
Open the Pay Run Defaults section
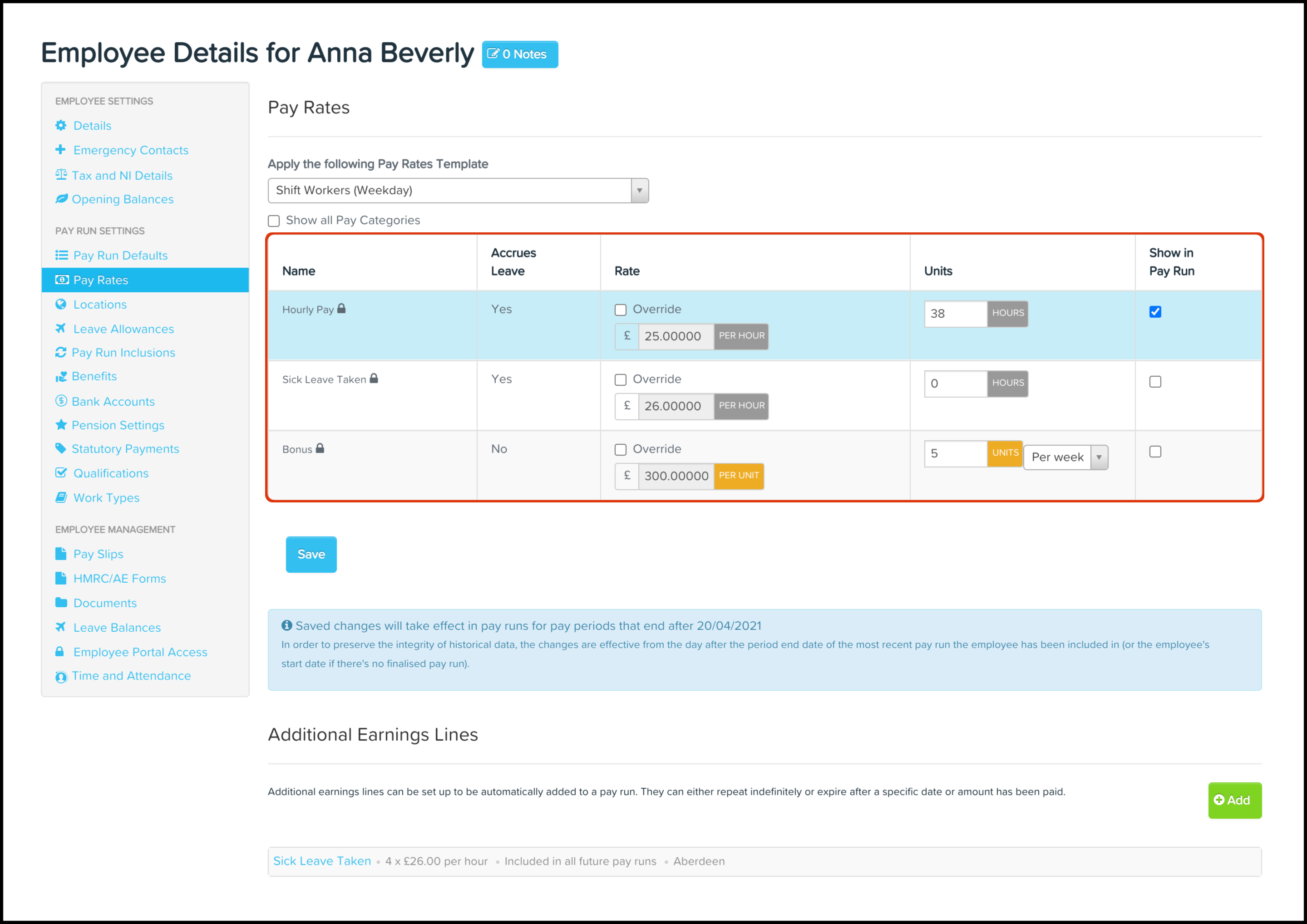pos(120,256)
